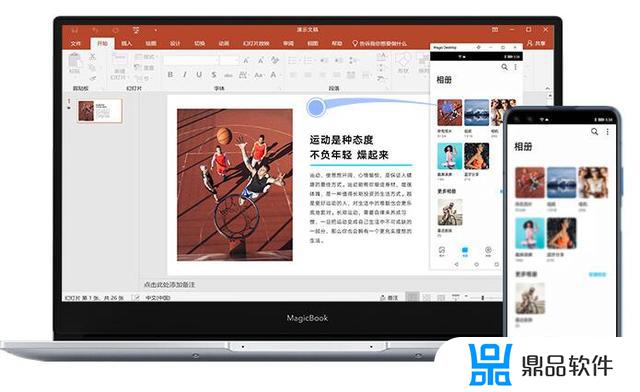Click the Line Spacing icon

[x=352, y=60]
